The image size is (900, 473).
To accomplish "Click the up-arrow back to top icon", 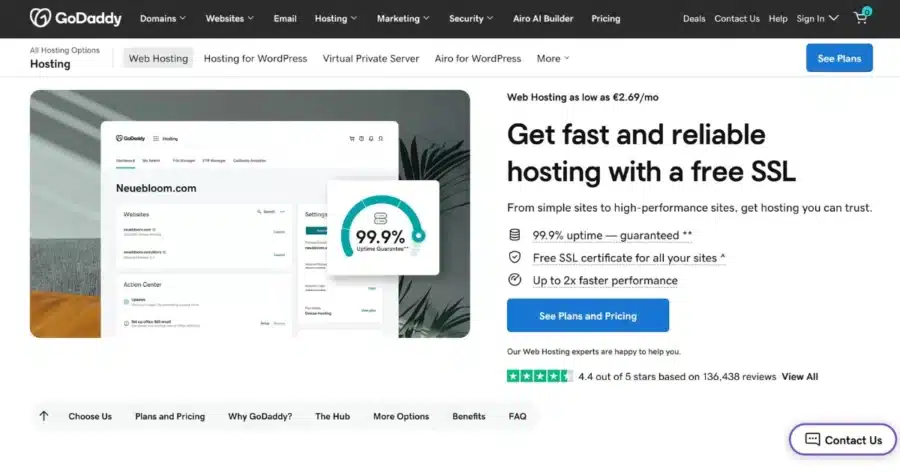I will click(44, 416).
